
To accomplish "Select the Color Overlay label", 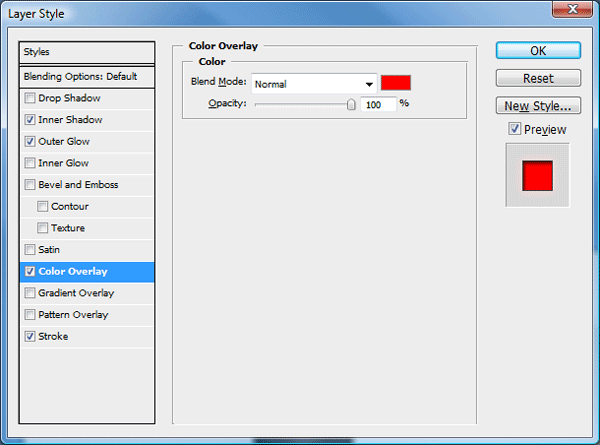I will click(73, 272).
